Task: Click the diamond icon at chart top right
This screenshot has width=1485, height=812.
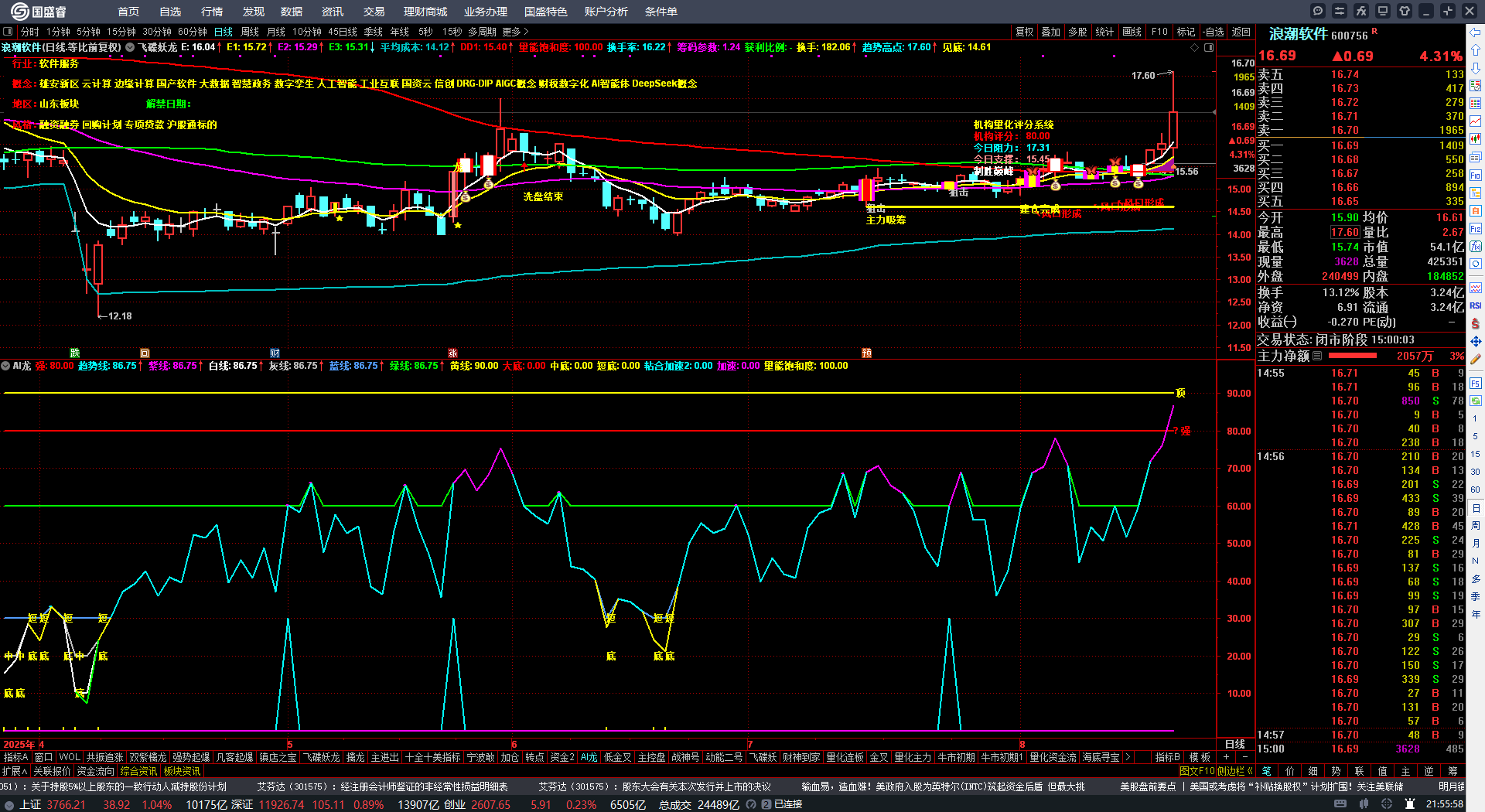Action: (1193, 48)
